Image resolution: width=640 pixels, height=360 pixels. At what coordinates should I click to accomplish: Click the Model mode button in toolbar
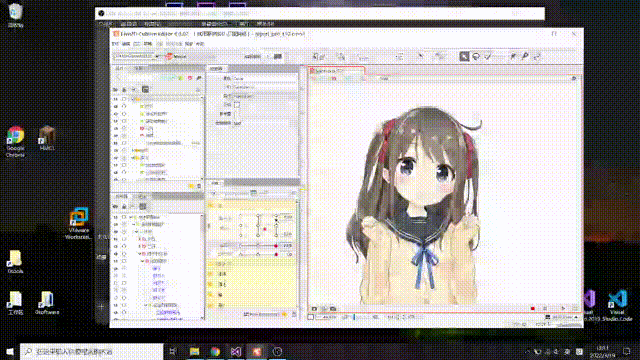(x=176, y=57)
